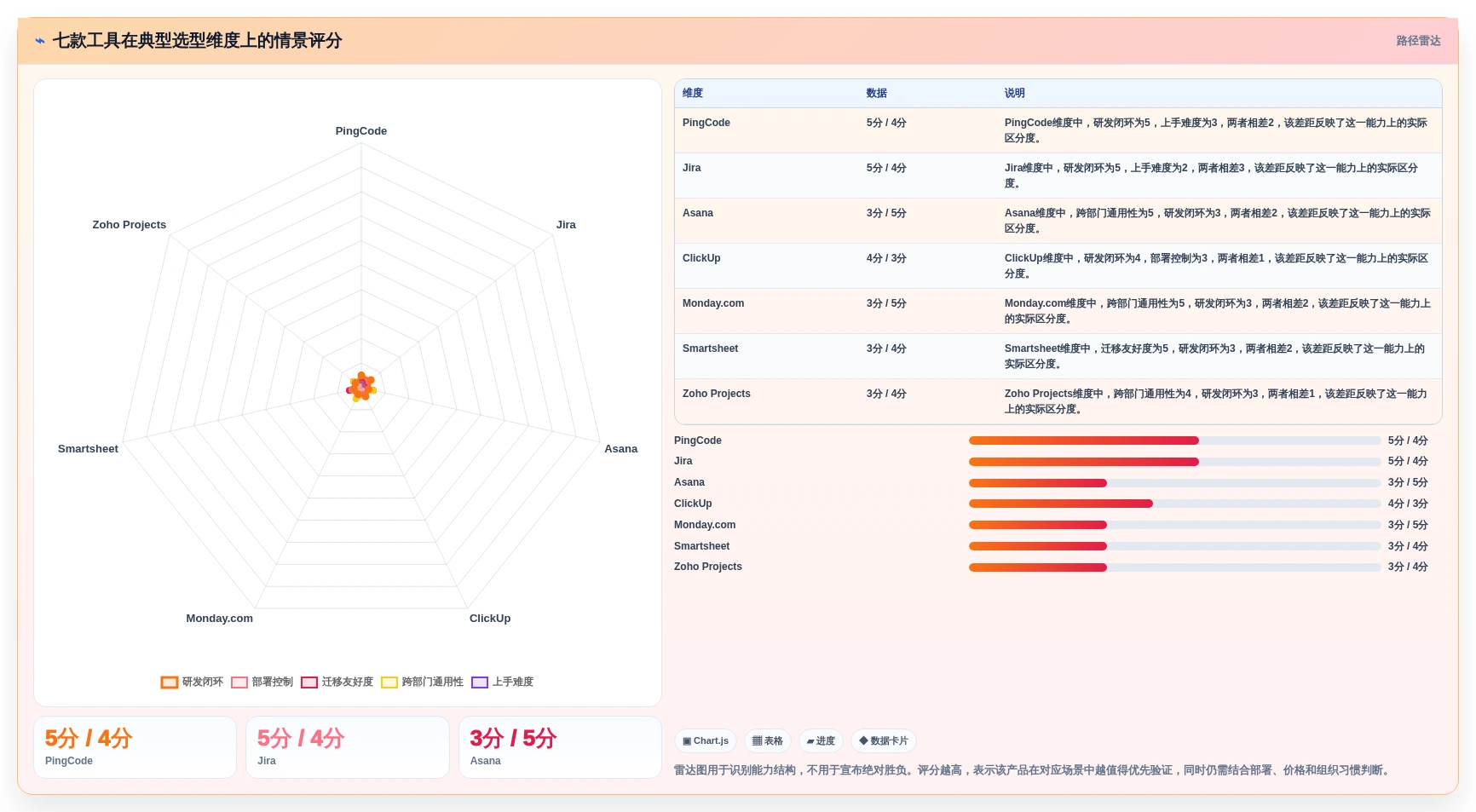Image resolution: width=1476 pixels, height=812 pixels.
Task: Click the Zoho Projects radar axis label
Action: (130, 225)
